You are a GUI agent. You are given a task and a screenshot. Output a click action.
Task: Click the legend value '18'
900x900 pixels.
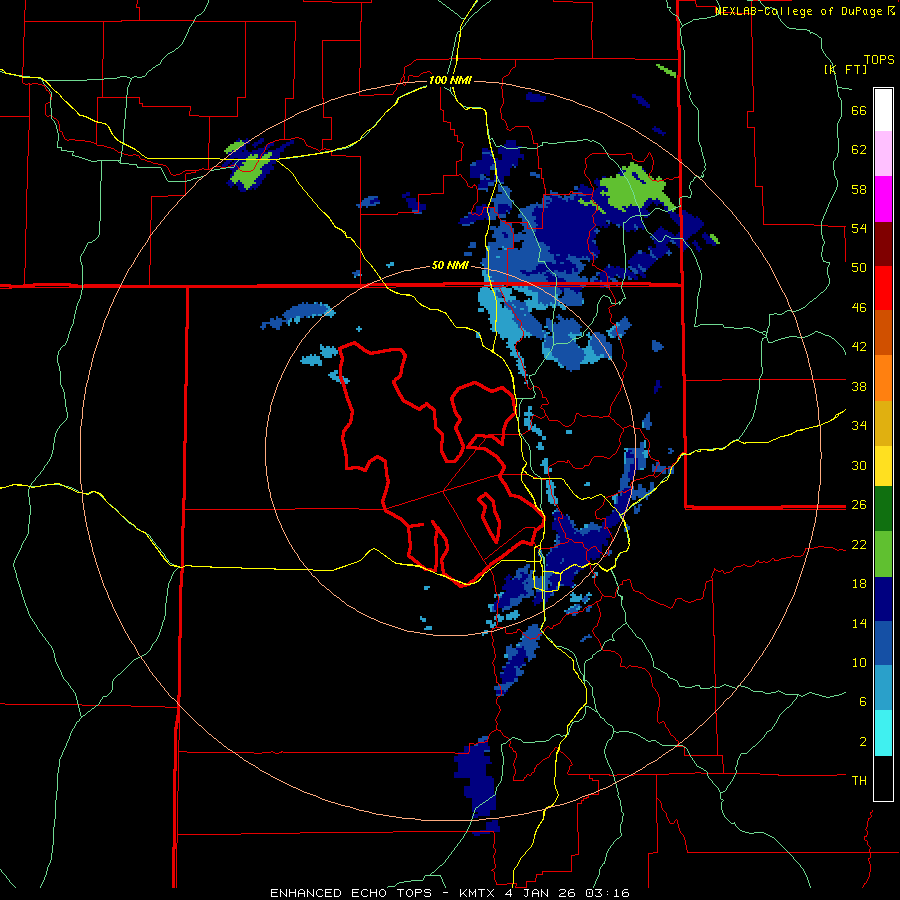click(x=859, y=584)
